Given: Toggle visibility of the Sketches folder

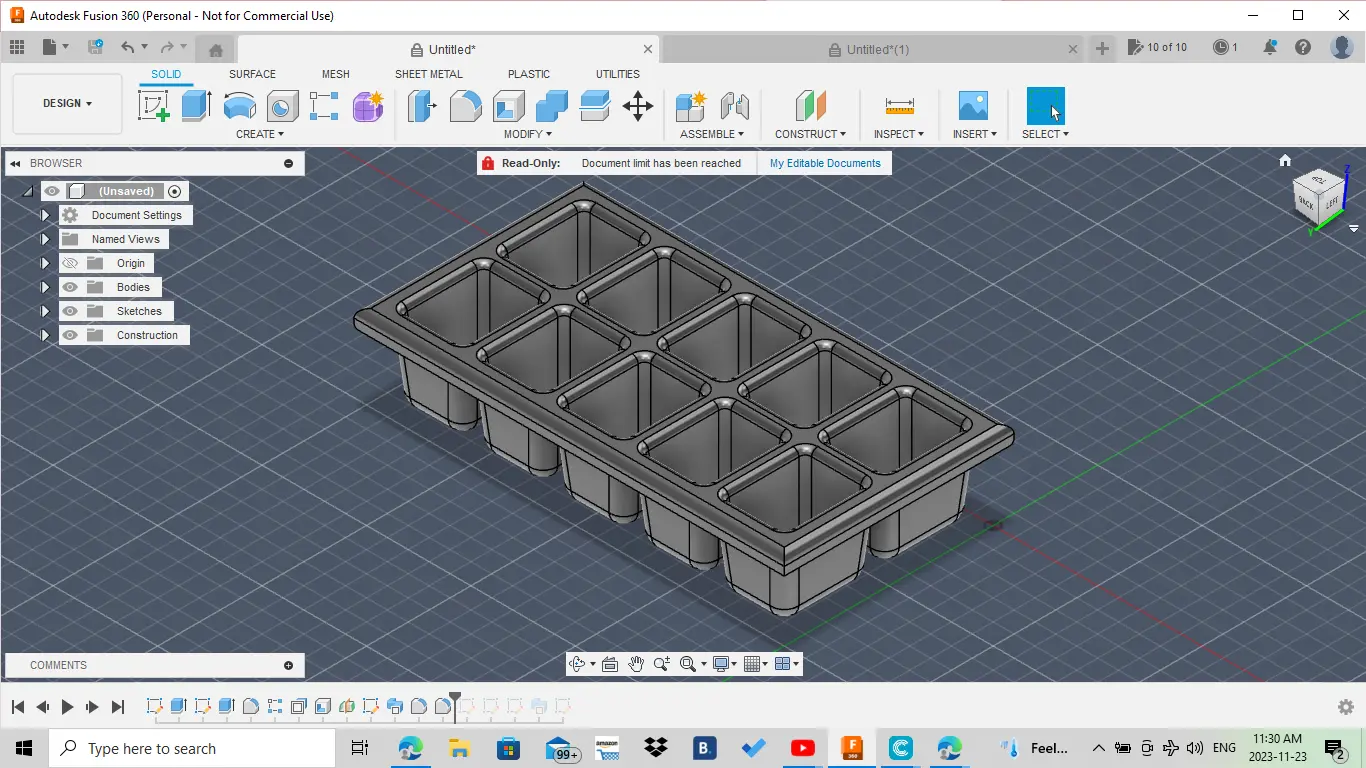Looking at the screenshot, I should coord(69,311).
